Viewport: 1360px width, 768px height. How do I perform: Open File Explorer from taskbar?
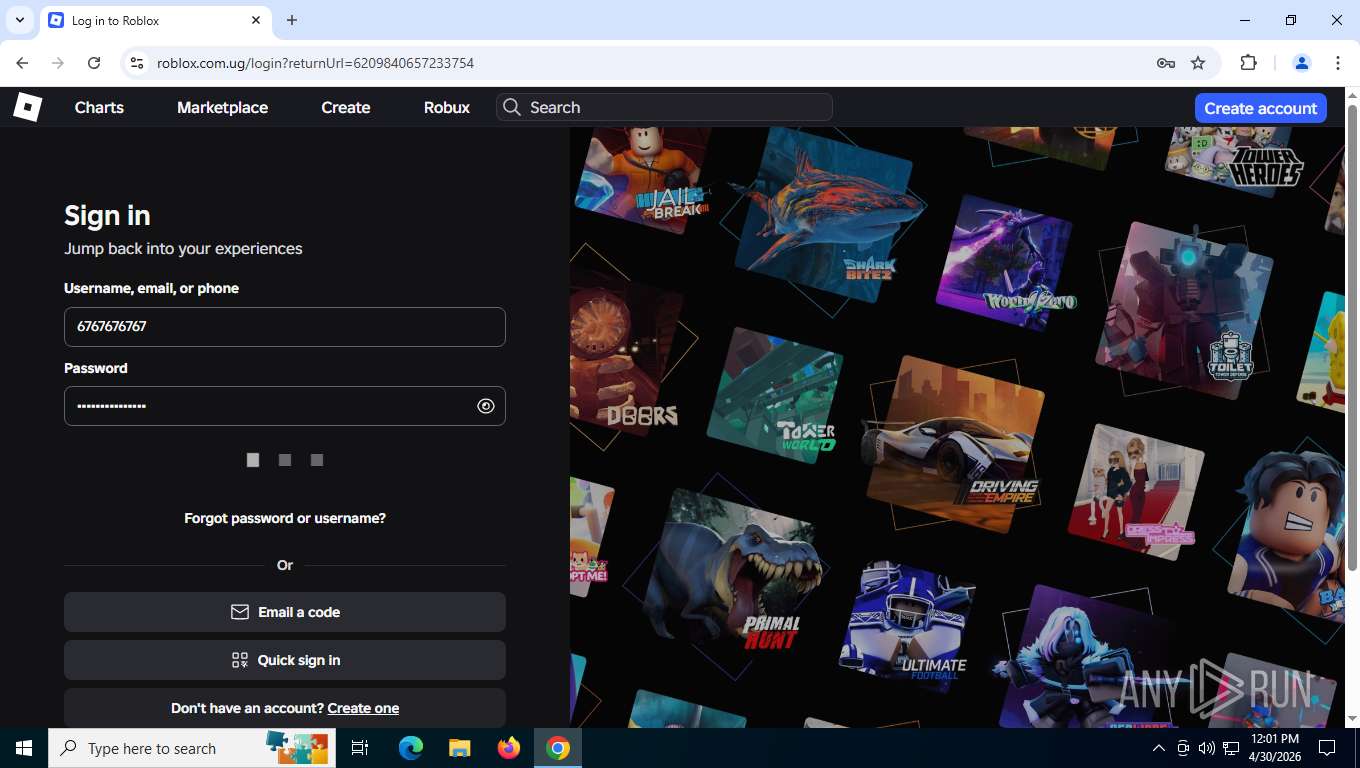coord(459,748)
